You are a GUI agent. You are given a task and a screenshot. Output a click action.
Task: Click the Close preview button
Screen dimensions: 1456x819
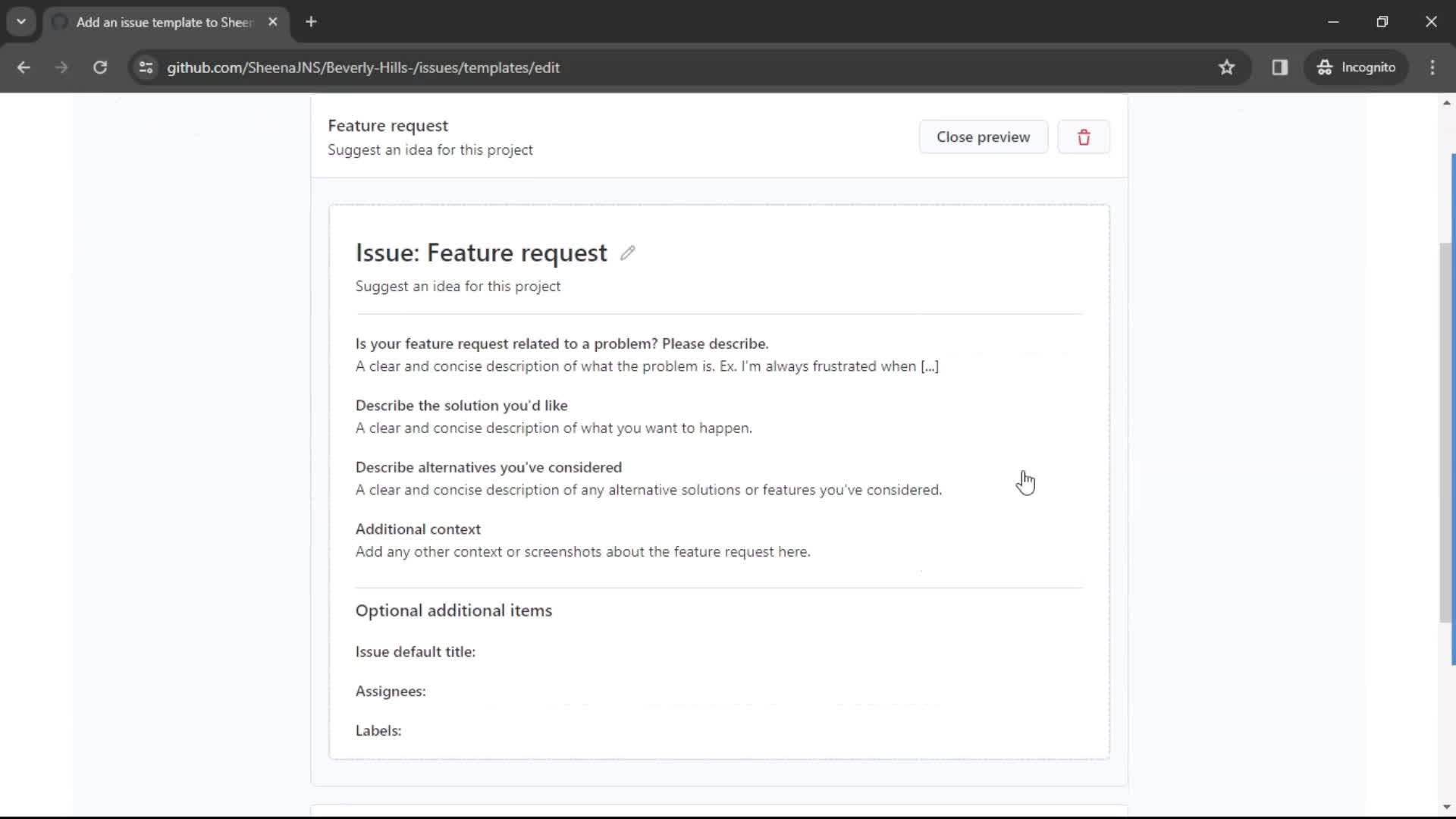(x=983, y=136)
